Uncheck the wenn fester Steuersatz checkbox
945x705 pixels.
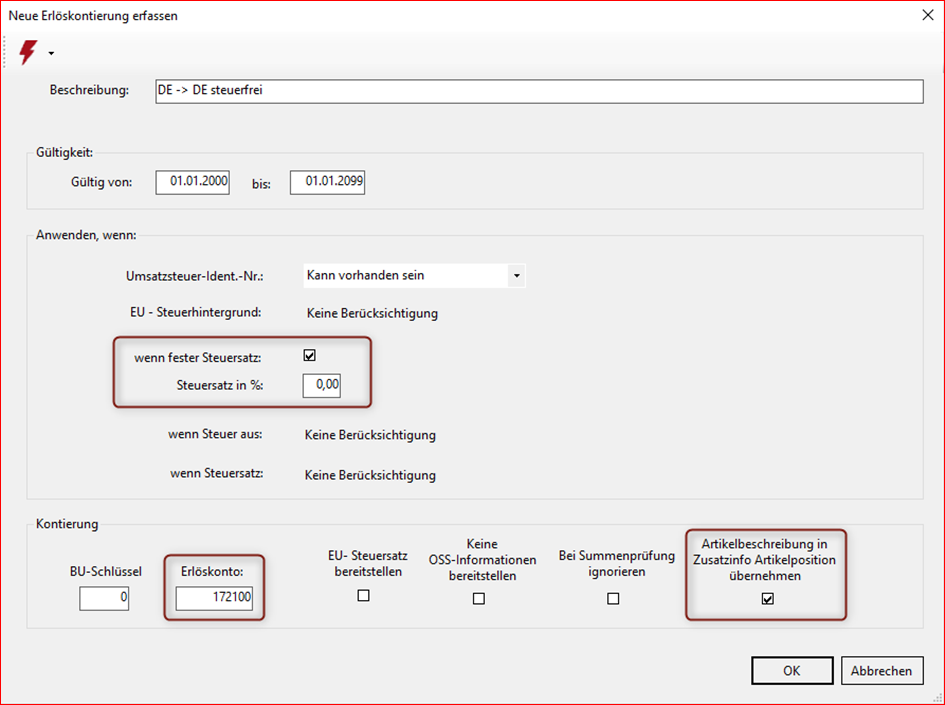[x=310, y=356]
